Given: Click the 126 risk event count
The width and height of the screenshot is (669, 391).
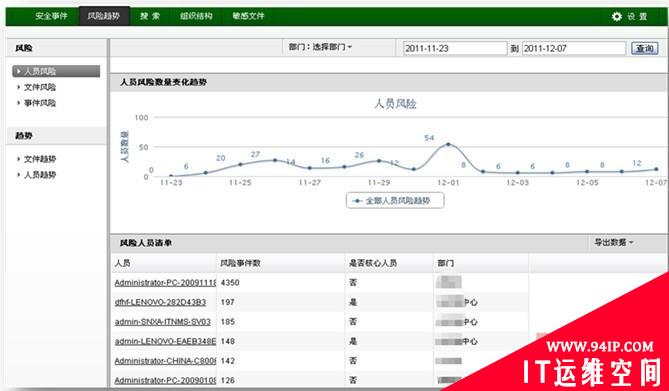Looking at the screenshot, I should click(228, 380).
